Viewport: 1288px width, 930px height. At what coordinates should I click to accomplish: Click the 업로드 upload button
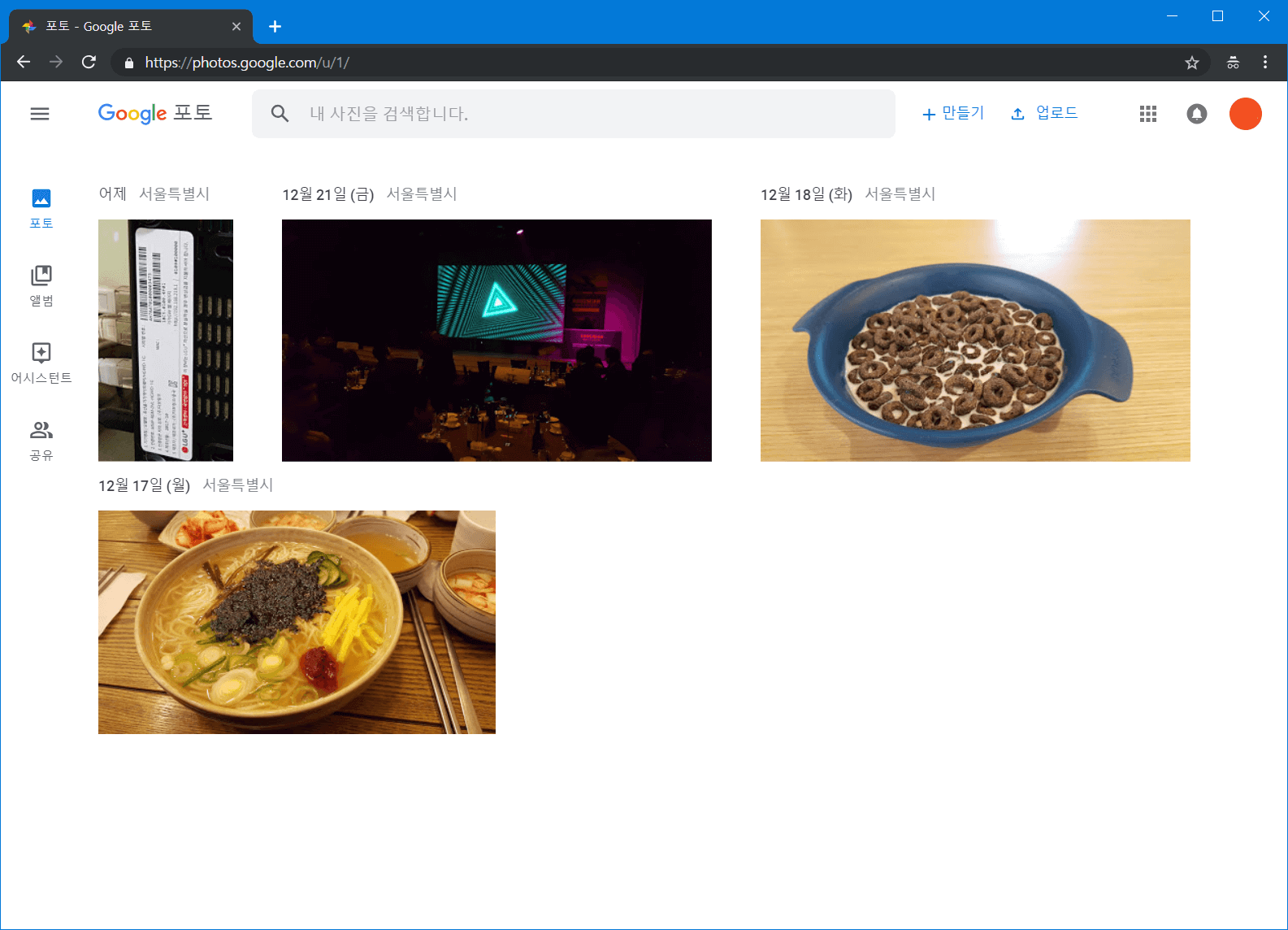(x=1044, y=114)
